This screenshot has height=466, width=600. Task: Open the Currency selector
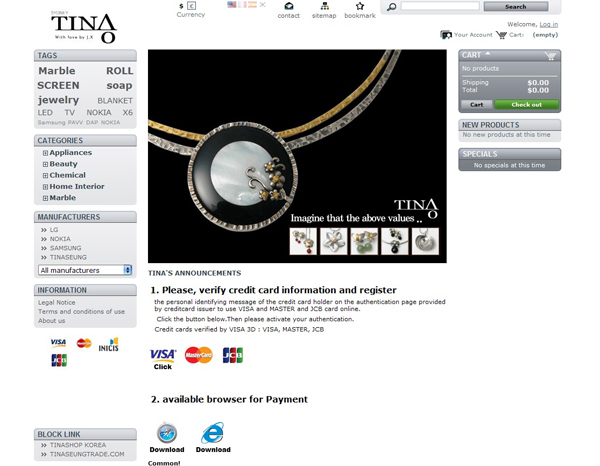click(191, 7)
